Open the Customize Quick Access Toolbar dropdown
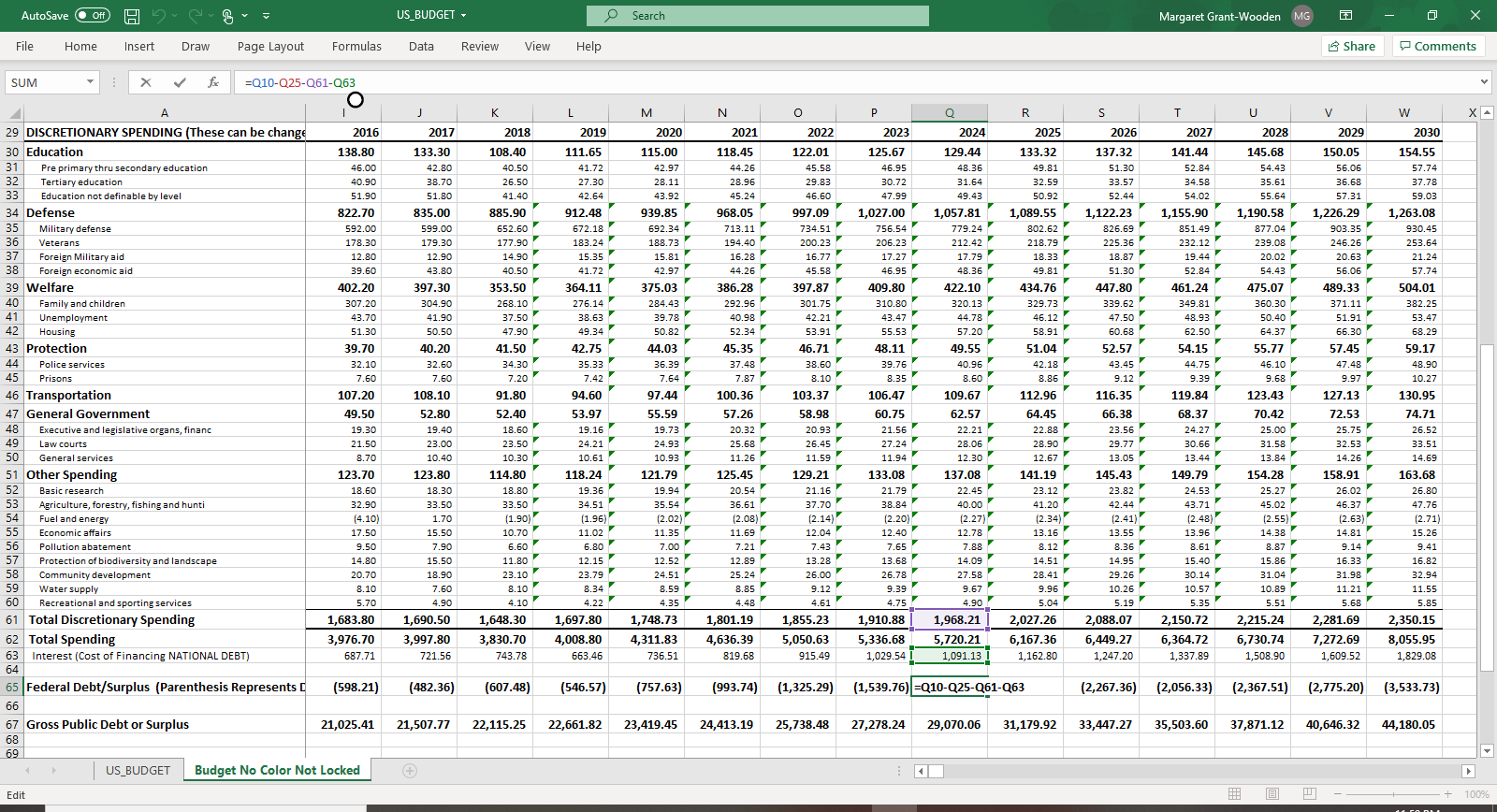 point(267,16)
